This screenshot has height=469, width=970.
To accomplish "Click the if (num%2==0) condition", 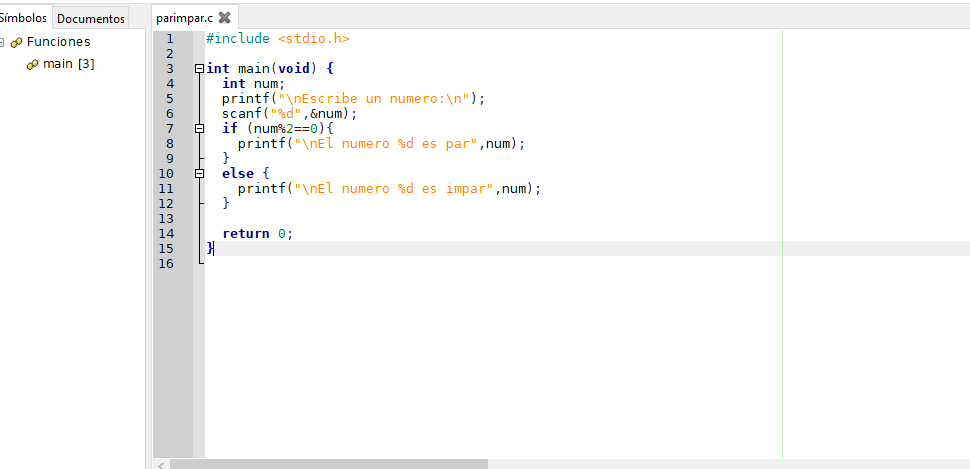I will tap(278, 129).
